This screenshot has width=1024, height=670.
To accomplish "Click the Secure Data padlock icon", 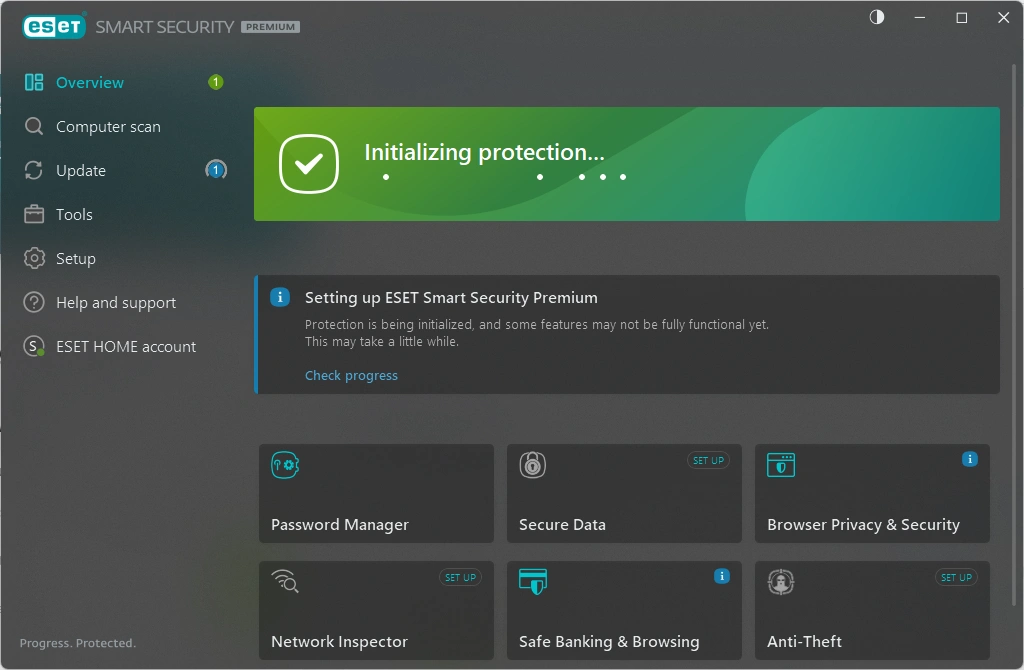I will coord(531,465).
